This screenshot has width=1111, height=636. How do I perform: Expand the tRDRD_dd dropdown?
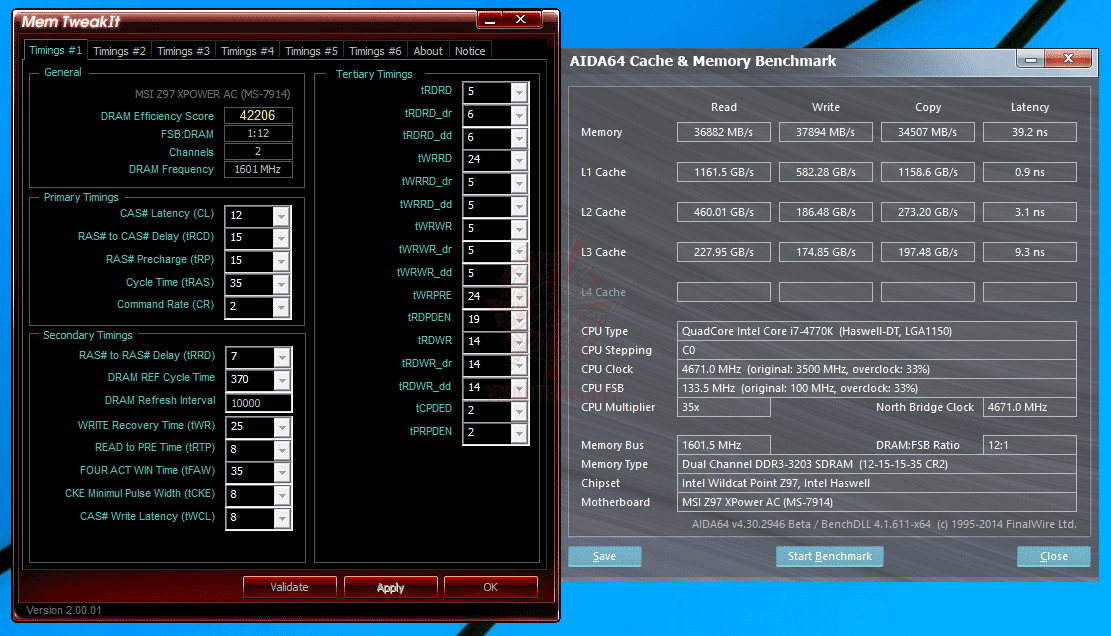tap(519, 137)
